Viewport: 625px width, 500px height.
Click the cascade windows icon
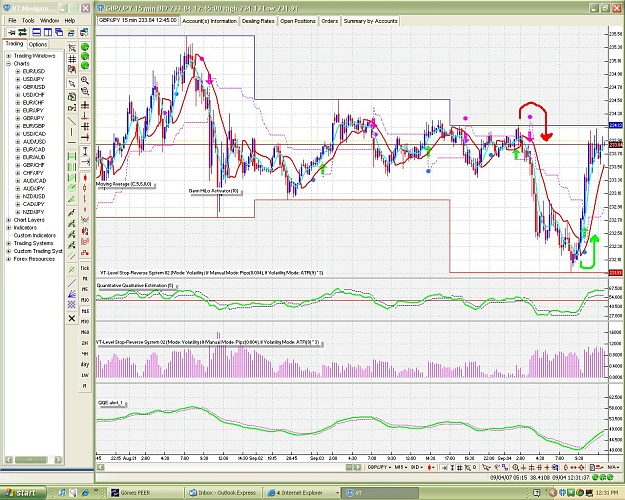pyautogui.click(x=59, y=32)
